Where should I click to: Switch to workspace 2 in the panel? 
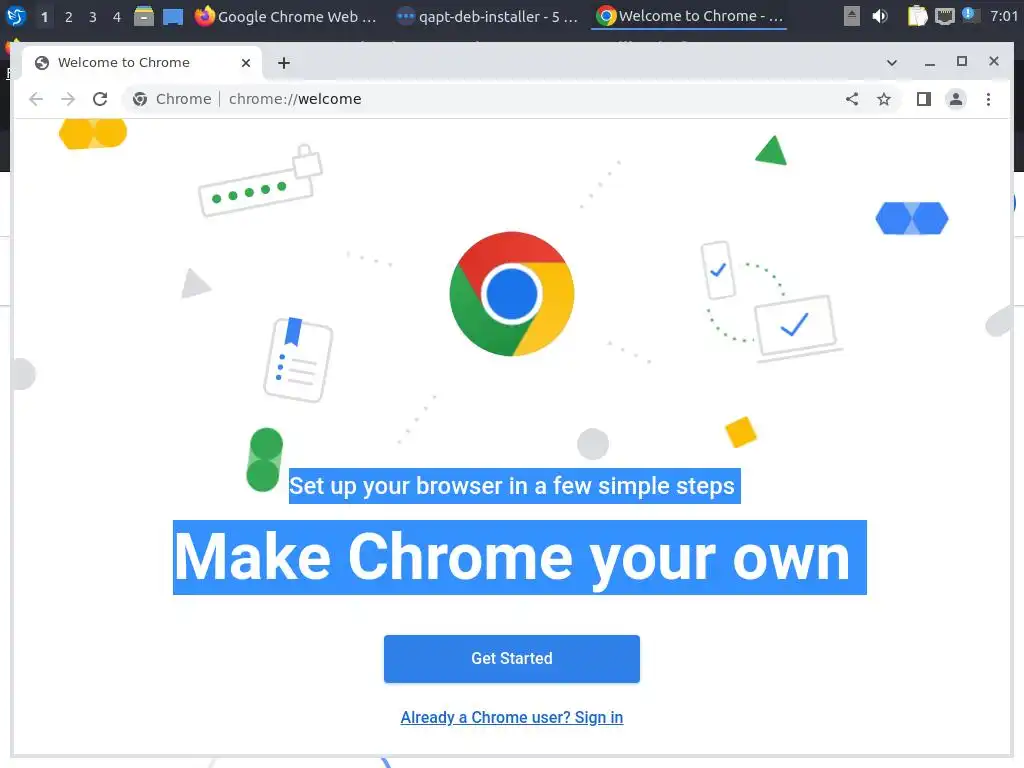click(x=69, y=16)
